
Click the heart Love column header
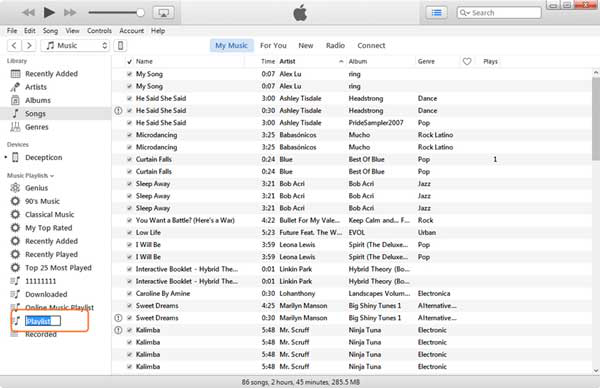point(467,62)
